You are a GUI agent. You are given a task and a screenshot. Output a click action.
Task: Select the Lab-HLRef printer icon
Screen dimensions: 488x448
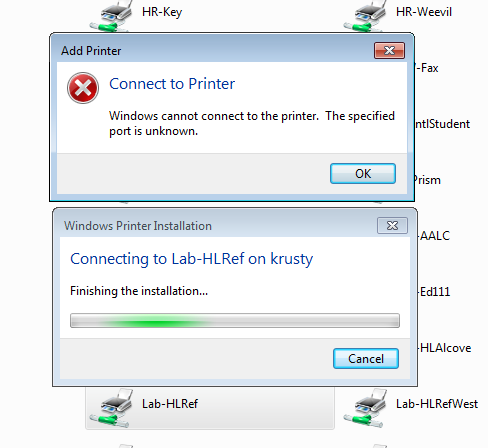[113, 408]
